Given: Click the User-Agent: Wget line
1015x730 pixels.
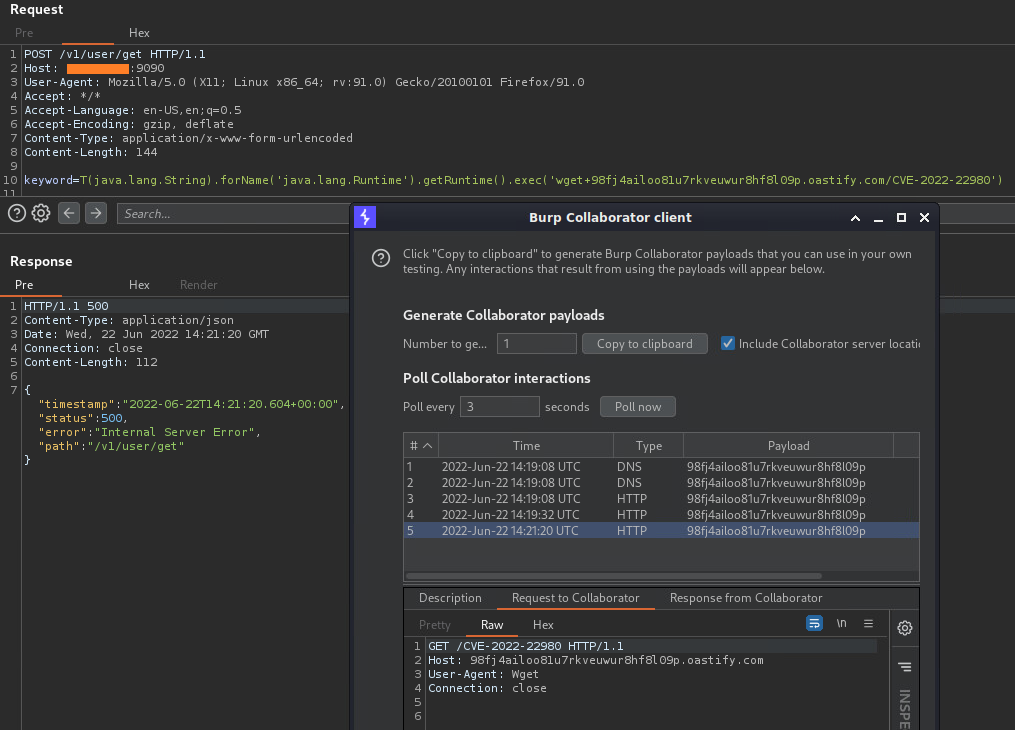Looking at the screenshot, I should [x=483, y=674].
